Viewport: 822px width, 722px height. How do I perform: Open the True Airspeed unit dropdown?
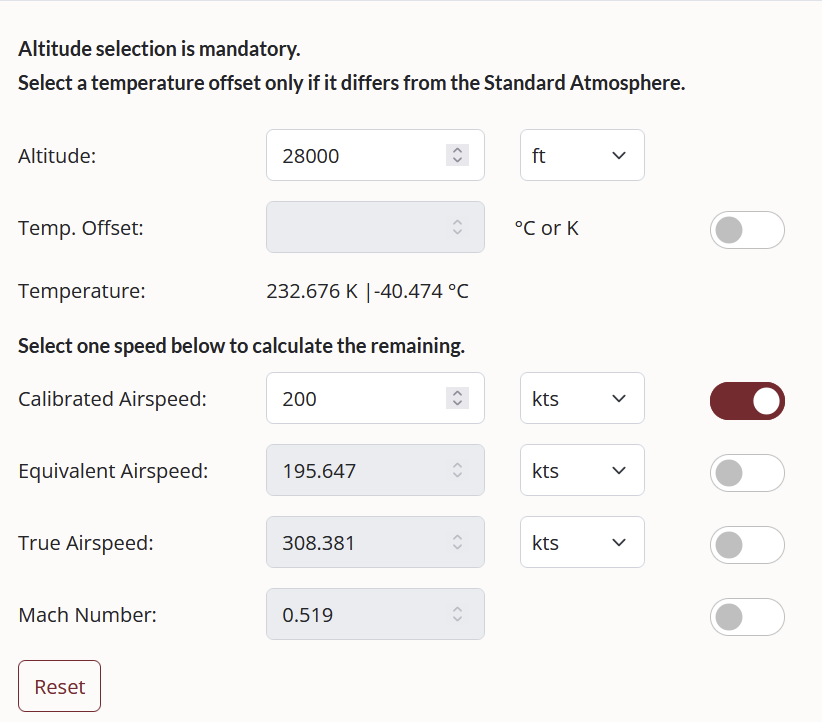click(x=582, y=542)
